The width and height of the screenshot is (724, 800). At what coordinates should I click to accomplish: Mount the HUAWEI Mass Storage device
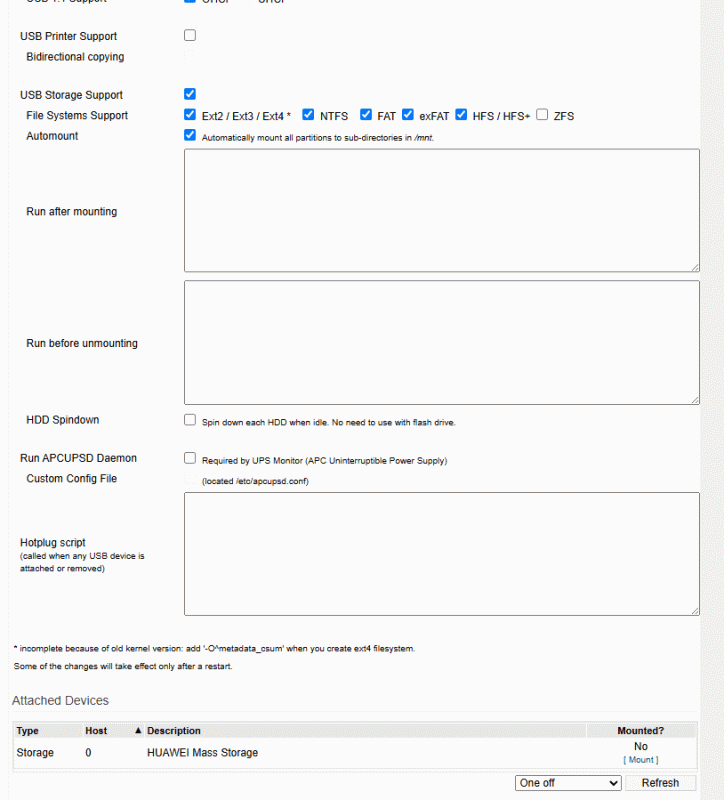[x=640, y=760]
